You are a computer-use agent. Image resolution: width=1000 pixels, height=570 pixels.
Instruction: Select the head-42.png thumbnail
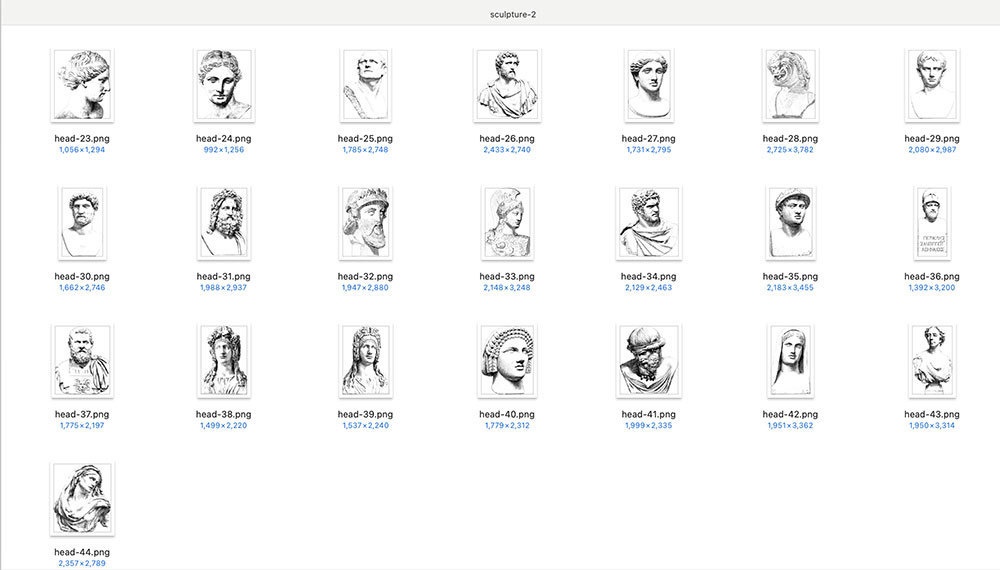pos(790,362)
